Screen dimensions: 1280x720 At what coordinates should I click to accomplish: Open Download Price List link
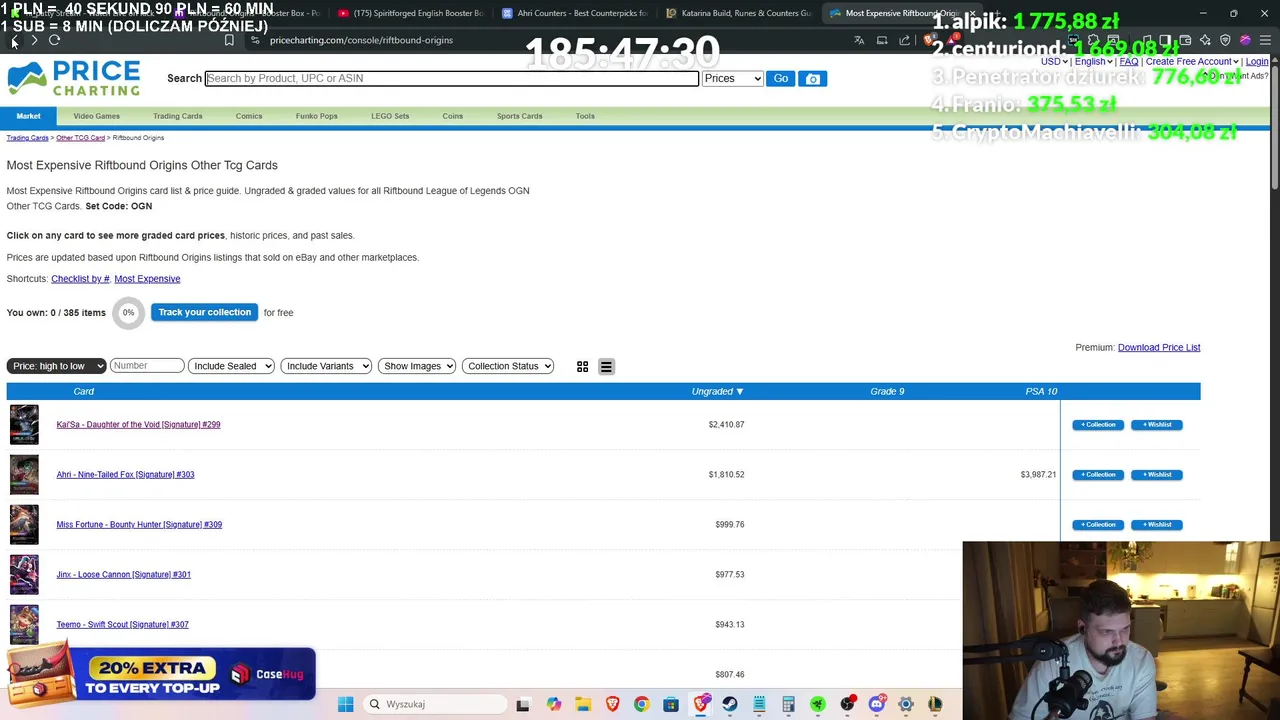(1159, 347)
